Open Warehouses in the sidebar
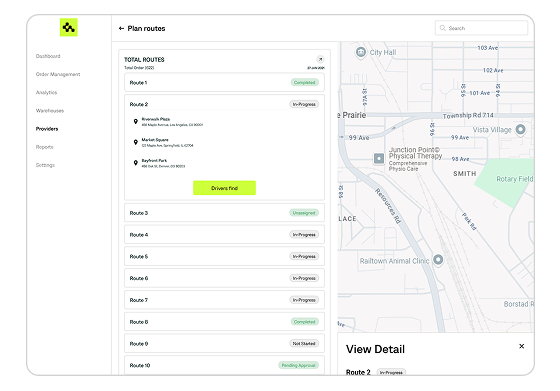This screenshot has width=560, height=391. 50,111
